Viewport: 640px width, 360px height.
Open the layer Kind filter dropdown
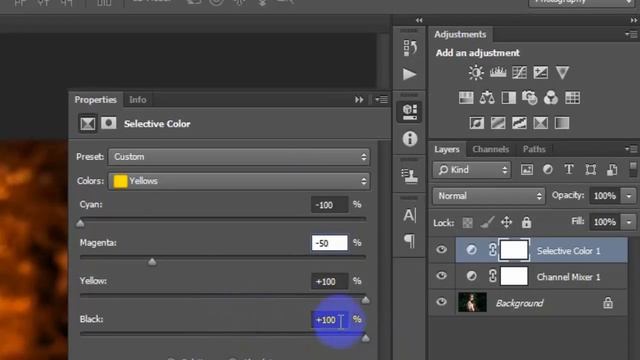point(472,170)
